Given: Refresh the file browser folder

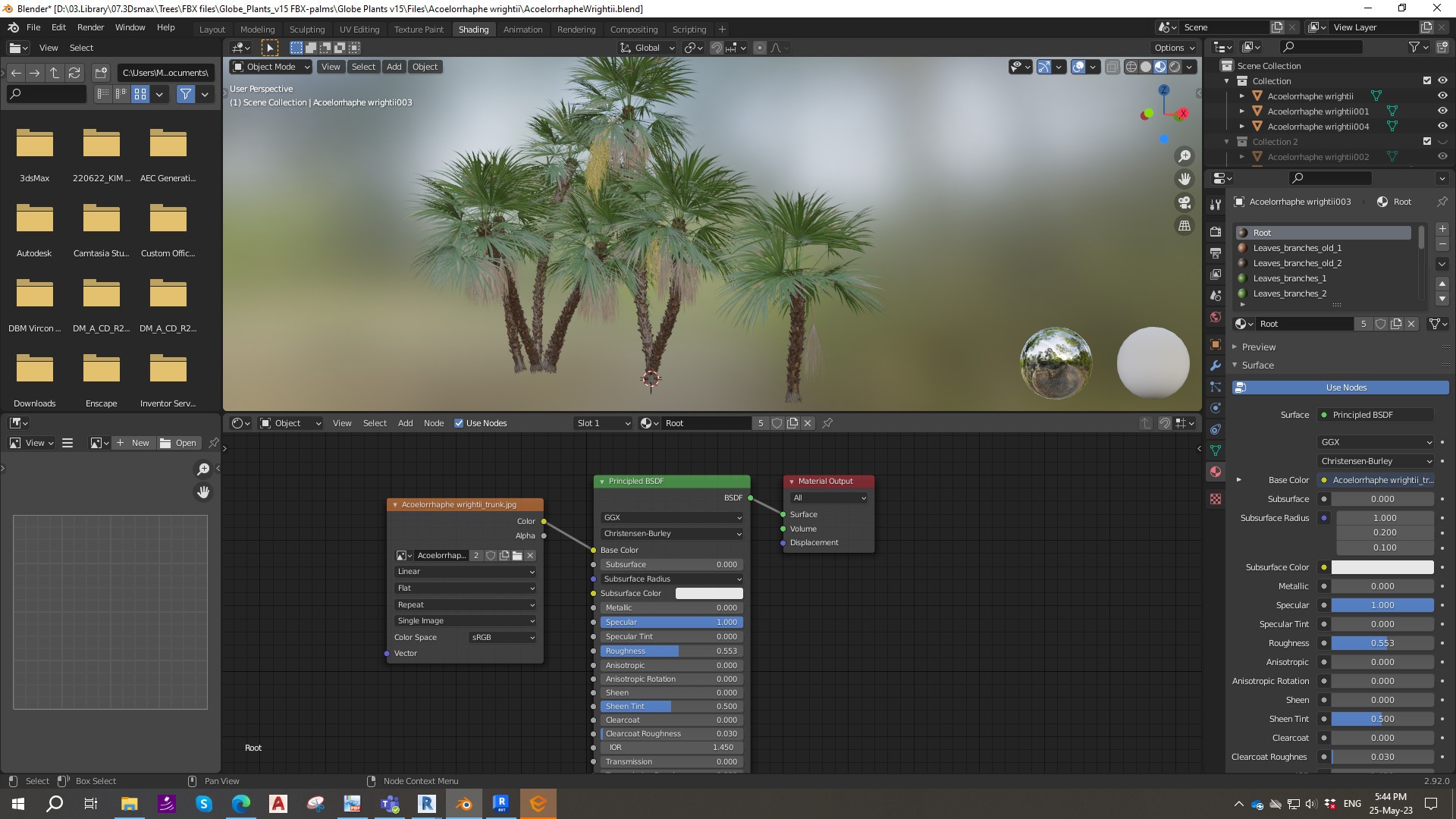Looking at the screenshot, I should pos(74,73).
